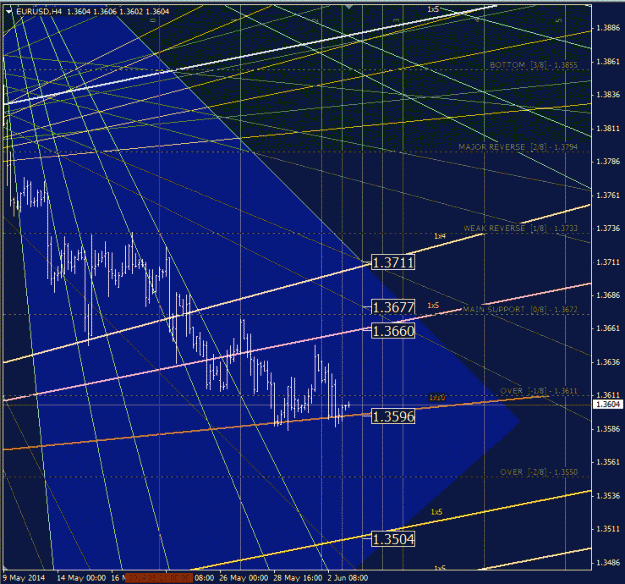Click the 1.3486 value on the price scale
Screen dimensions: 625x584
608,563
